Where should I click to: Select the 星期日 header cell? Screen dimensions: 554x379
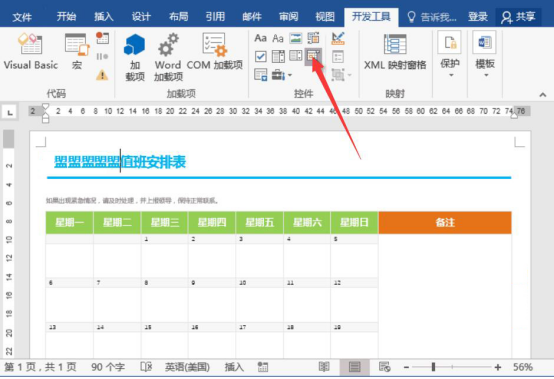pyautogui.click(x=354, y=223)
